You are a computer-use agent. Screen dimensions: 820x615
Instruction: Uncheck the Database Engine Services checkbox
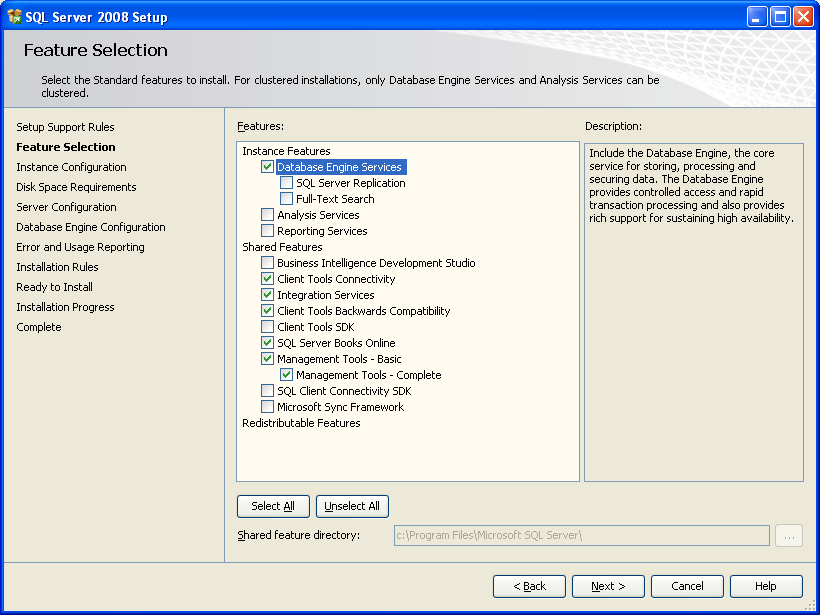(x=267, y=167)
